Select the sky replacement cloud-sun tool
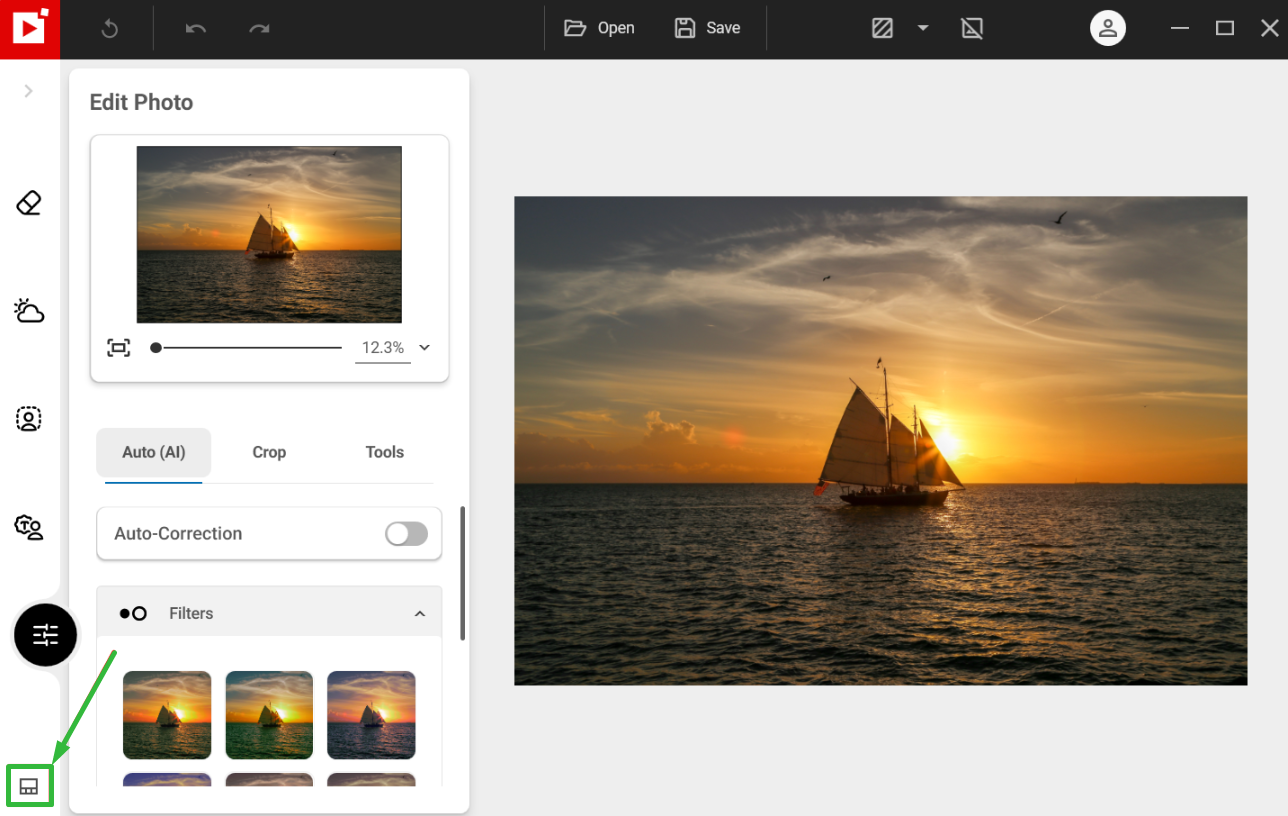Image resolution: width=1288 pixels, height=816 pixels. click(29, 311)
